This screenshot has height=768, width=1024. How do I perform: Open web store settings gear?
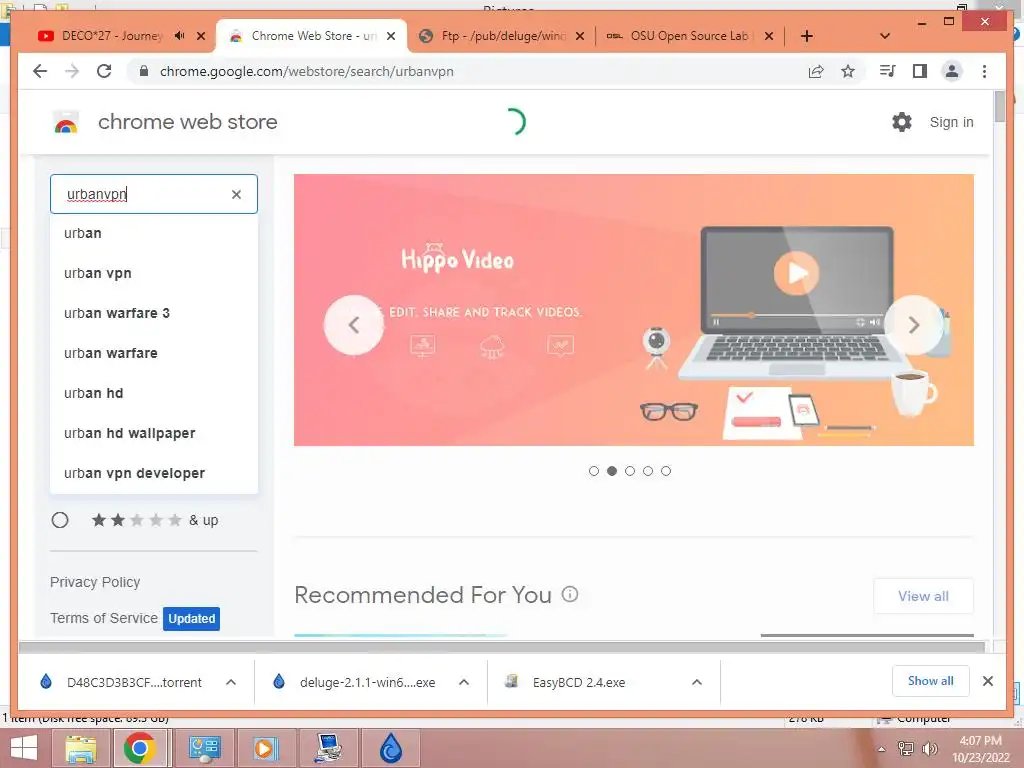902,121
